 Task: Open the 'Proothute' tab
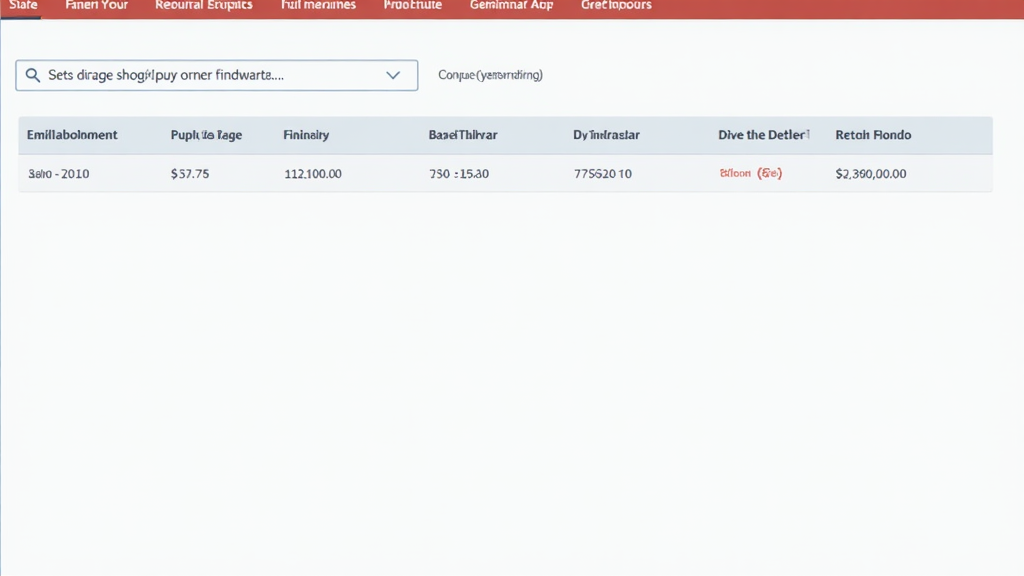[413, 5]
